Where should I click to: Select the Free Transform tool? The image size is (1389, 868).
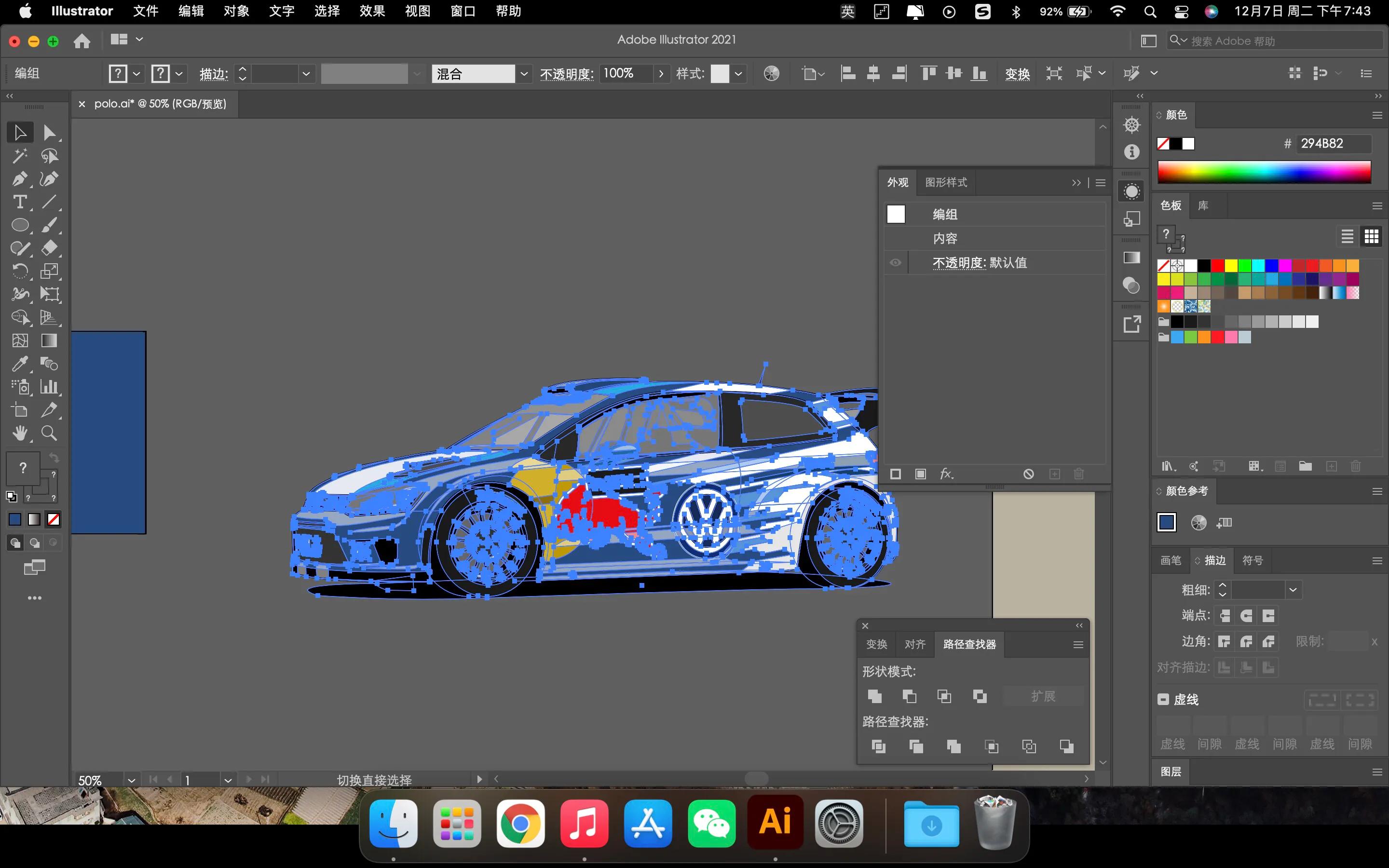tap(49, 294)
